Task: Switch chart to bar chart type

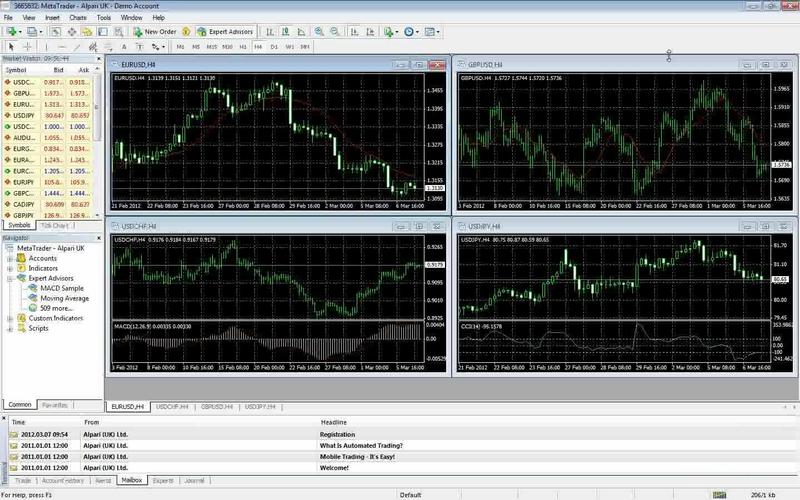Action: (270, 32)
